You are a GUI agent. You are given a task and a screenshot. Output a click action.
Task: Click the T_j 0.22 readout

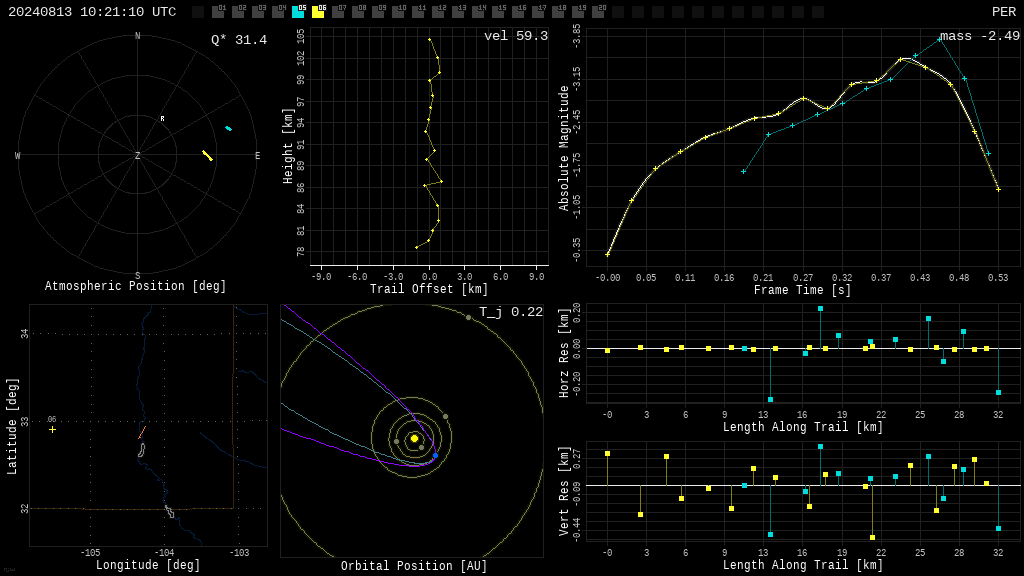[511, 312]
